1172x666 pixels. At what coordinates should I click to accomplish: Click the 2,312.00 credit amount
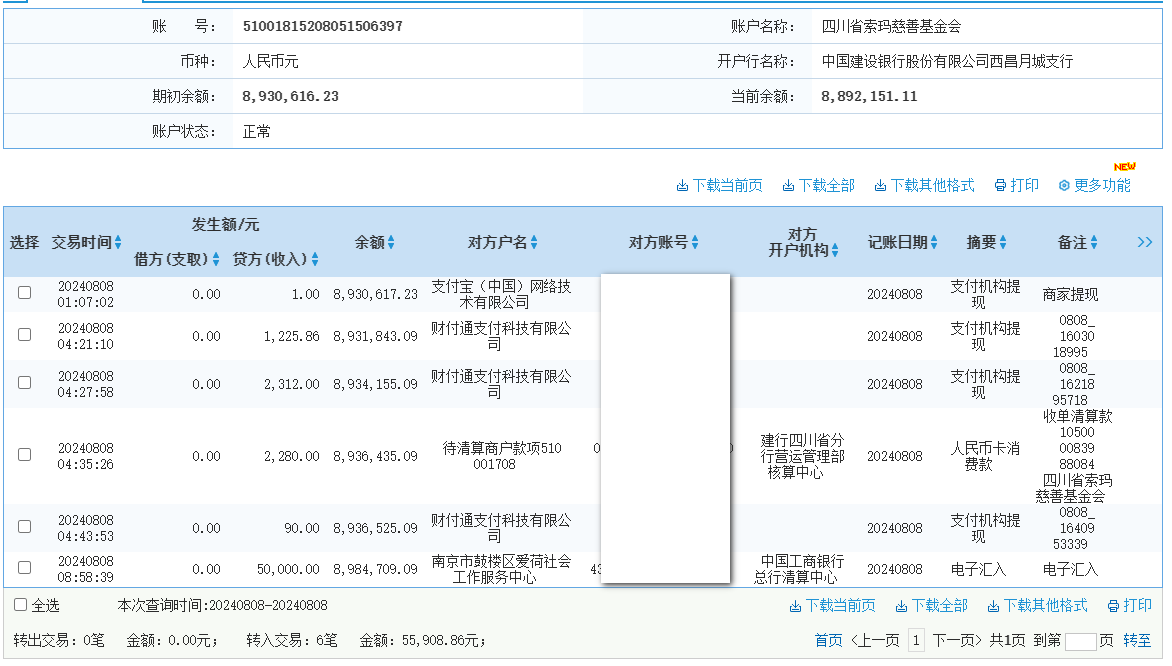(x=292, y=384)
